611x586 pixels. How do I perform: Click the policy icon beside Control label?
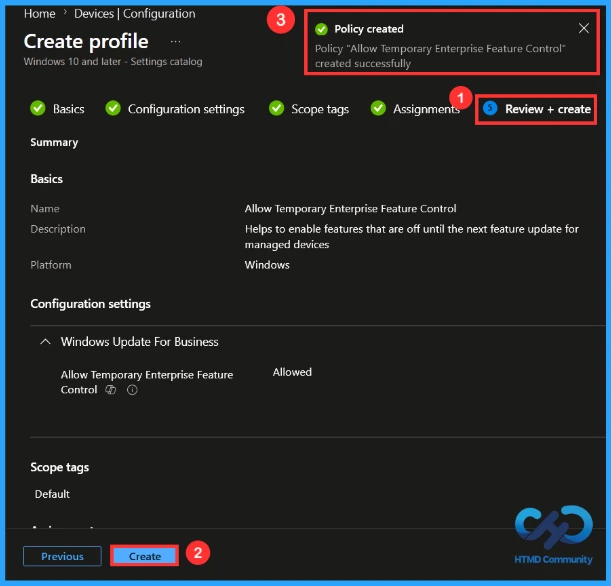pyautogui.click(x=111, y=390)
